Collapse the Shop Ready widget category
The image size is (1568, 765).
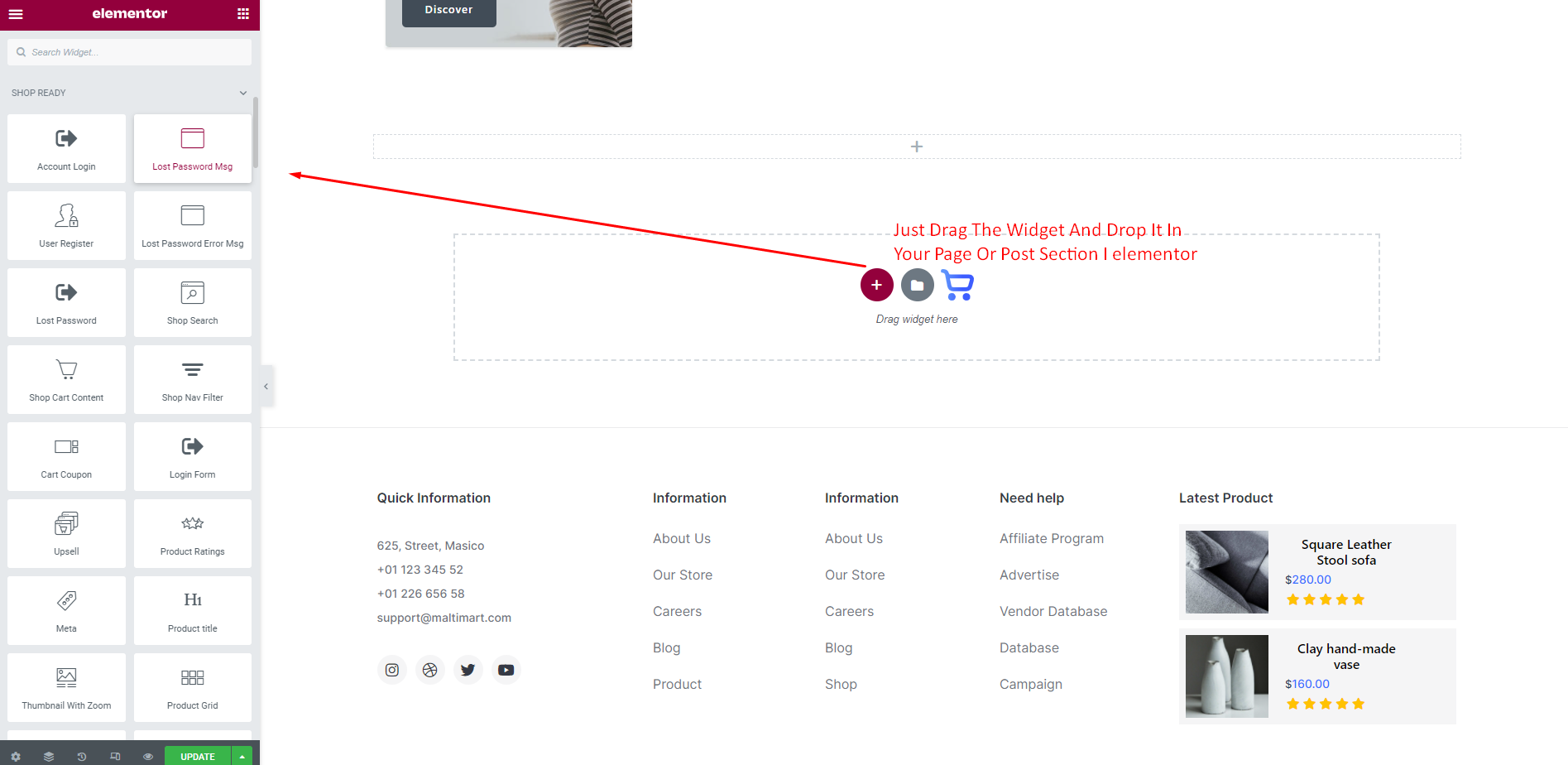coord(242,93)
